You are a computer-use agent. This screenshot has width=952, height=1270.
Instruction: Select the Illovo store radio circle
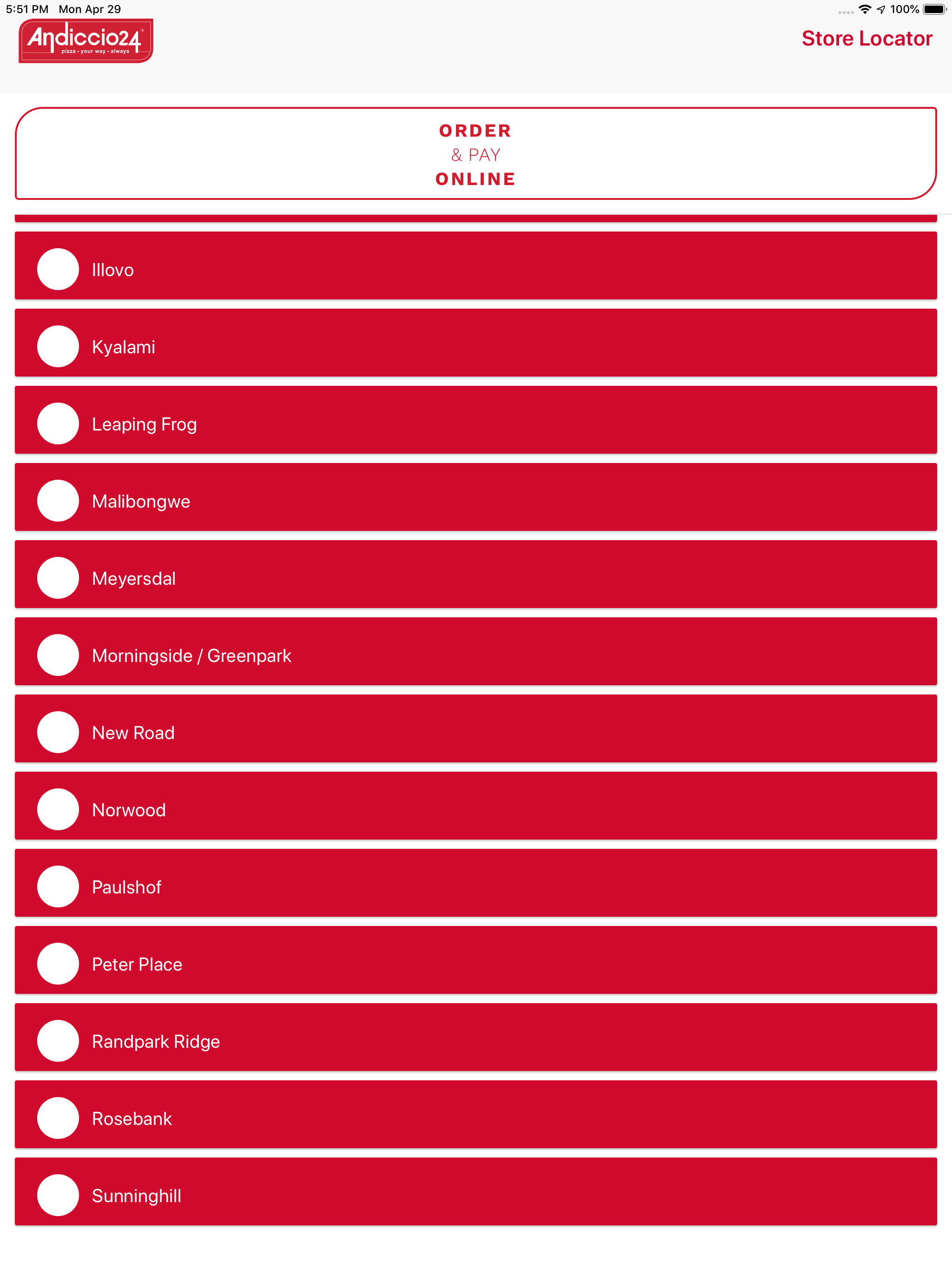58,269
